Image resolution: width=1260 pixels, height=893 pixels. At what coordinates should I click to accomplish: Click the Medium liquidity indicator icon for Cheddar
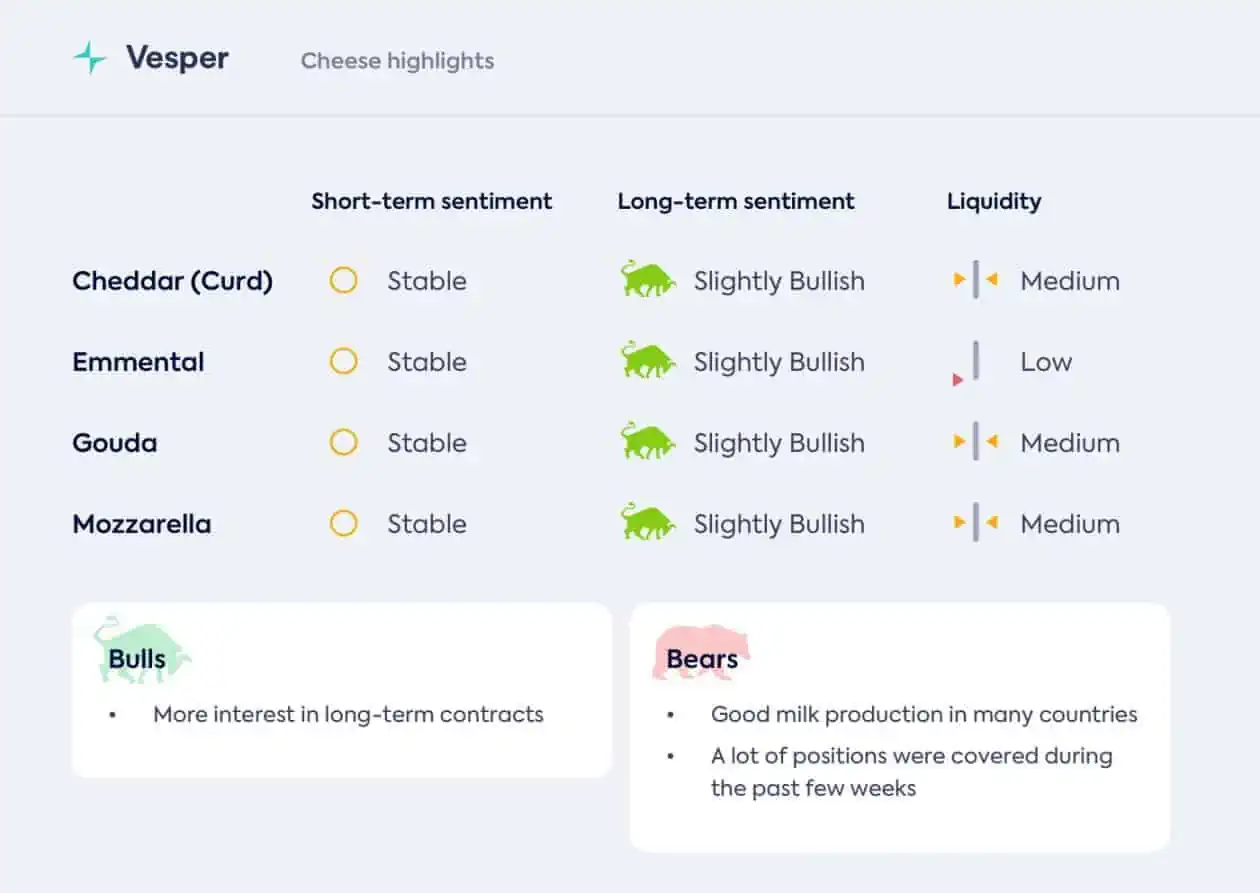point(975,280)
